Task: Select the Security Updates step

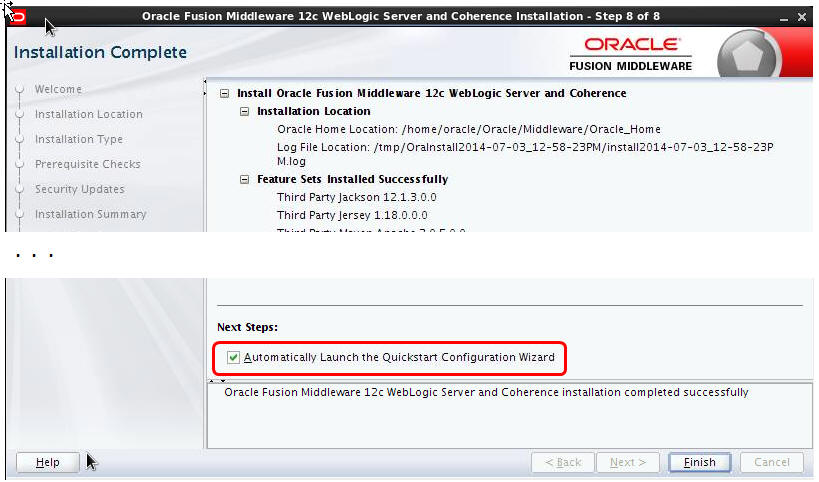Action: pos(79,190)
